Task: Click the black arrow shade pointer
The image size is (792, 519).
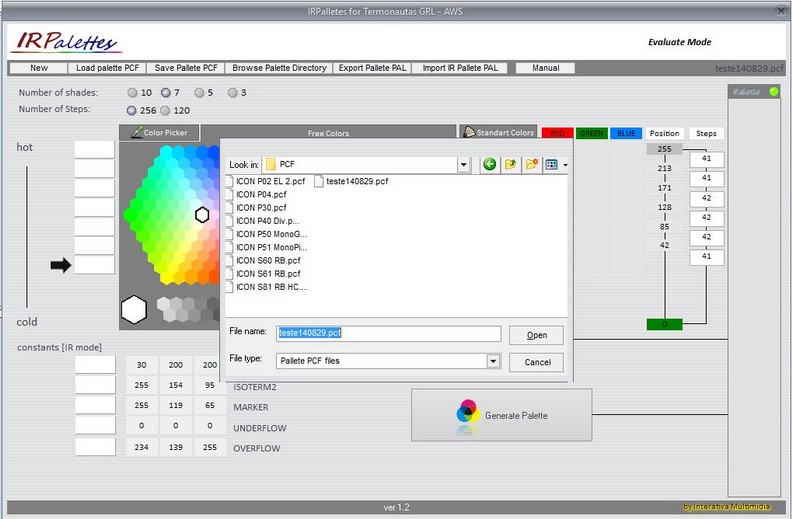Action: (x=61, y=265)
